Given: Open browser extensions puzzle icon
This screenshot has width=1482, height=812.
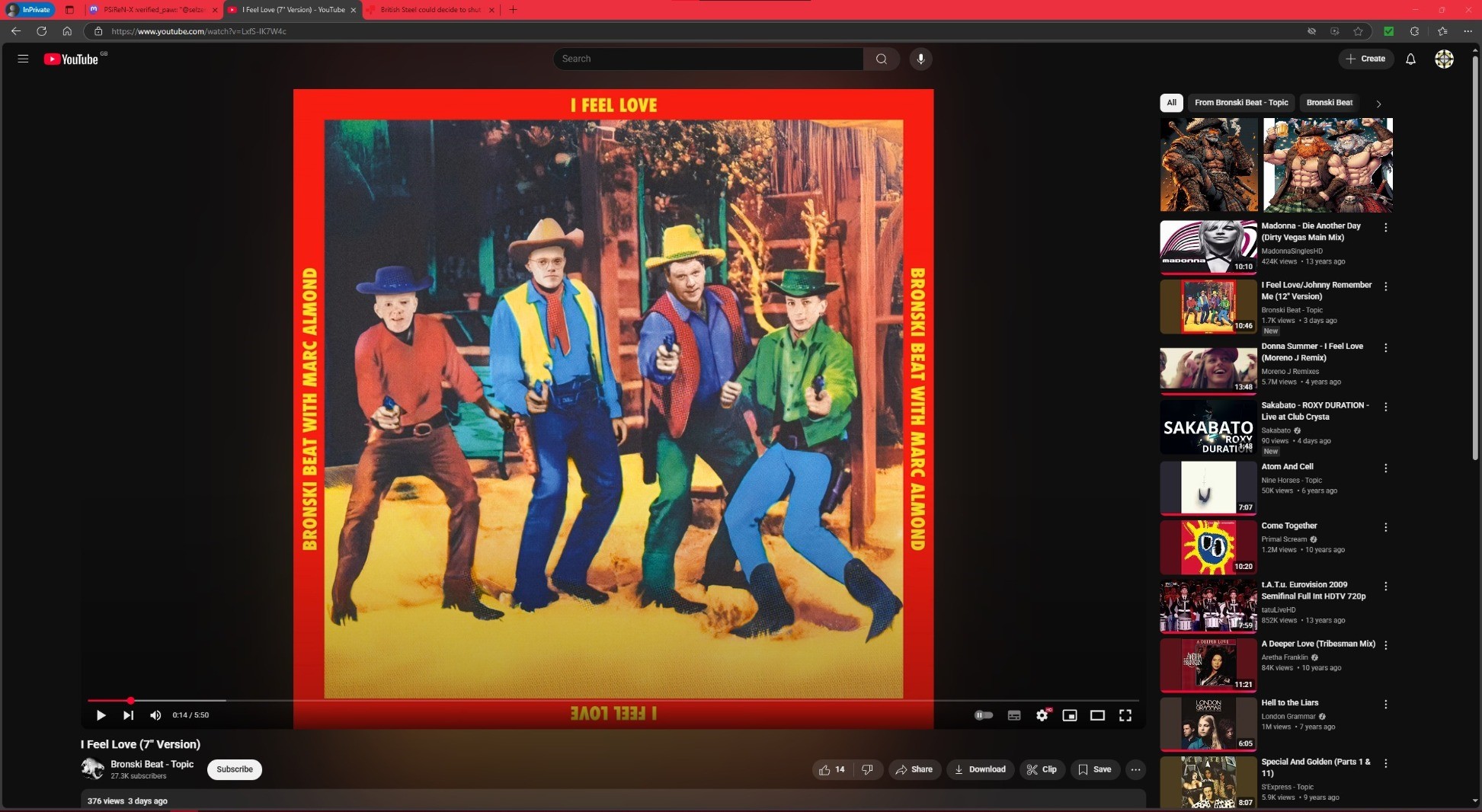Looking at the screenshot, I should click(x=1415, y=31).
